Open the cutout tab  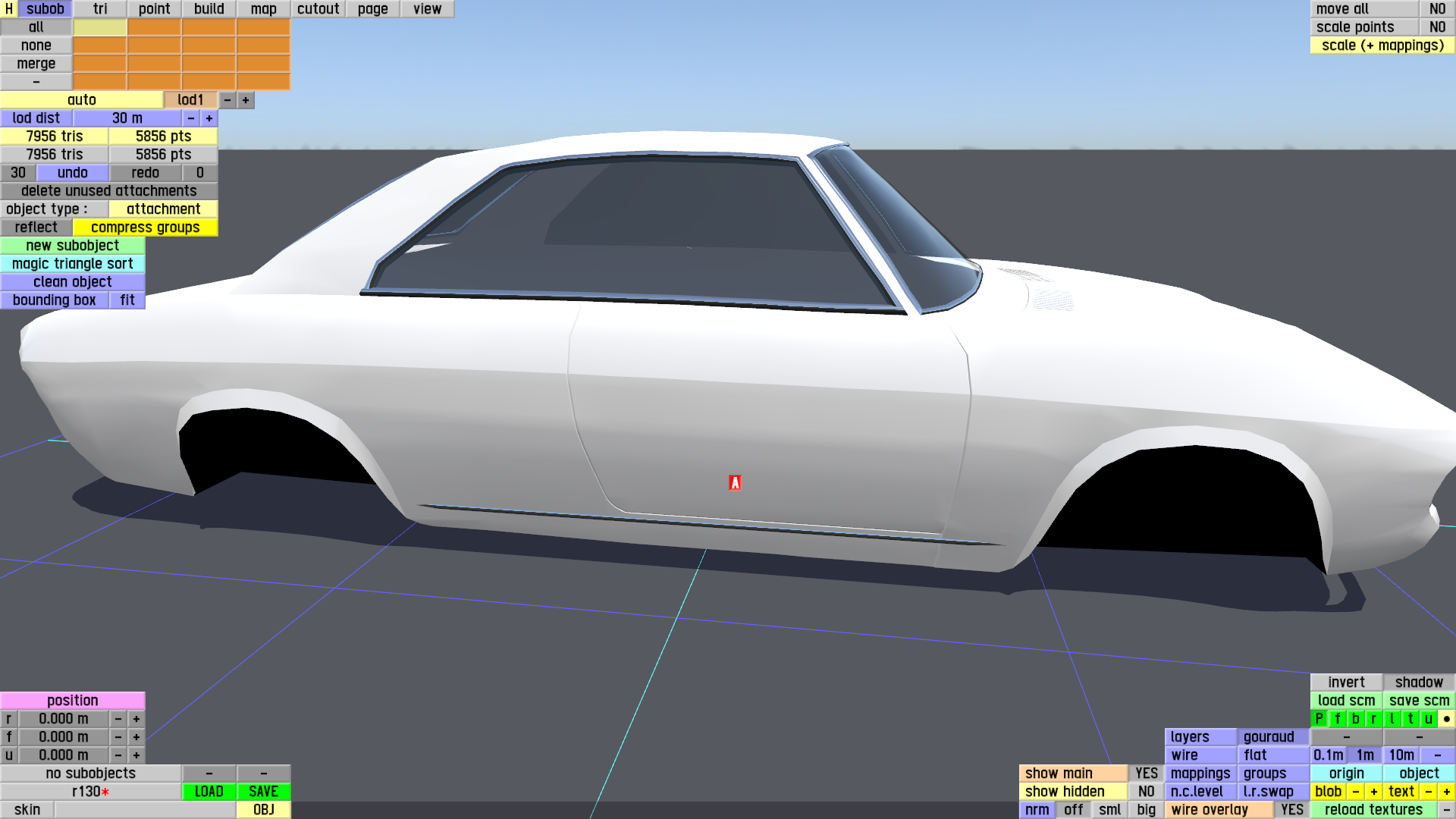(x=318, y=9)
